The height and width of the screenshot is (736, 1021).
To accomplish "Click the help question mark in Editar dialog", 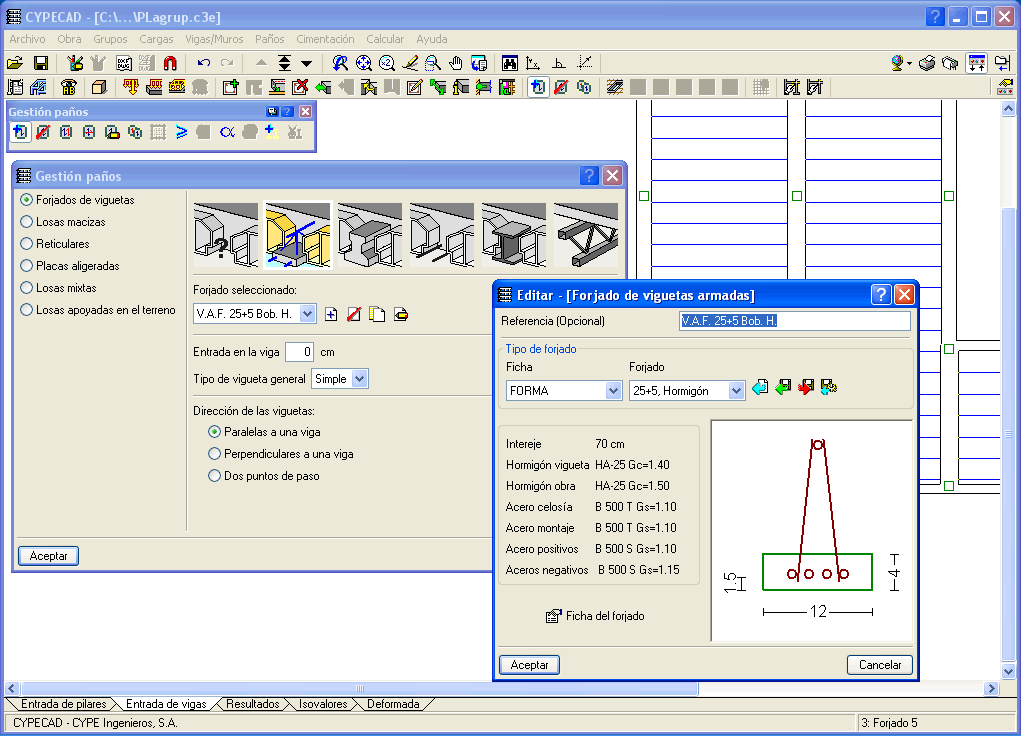I will coord(880,295).
